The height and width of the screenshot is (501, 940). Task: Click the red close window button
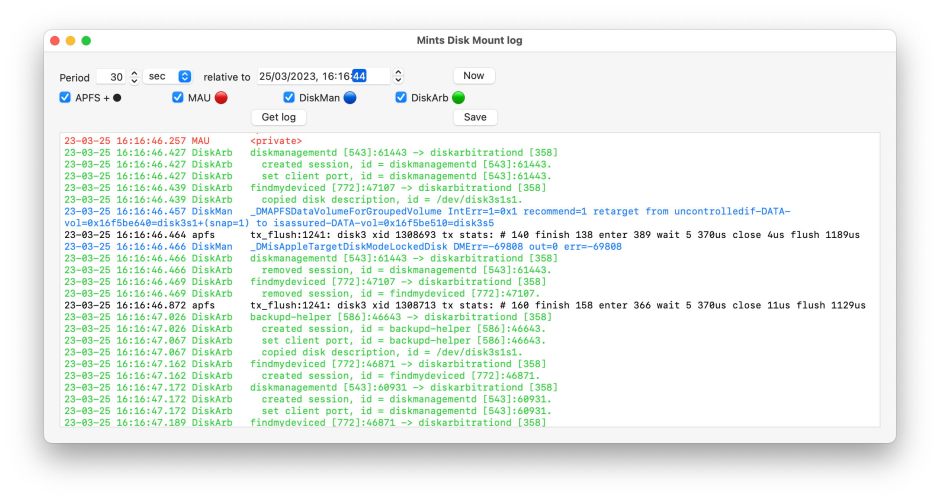[55, 41]
